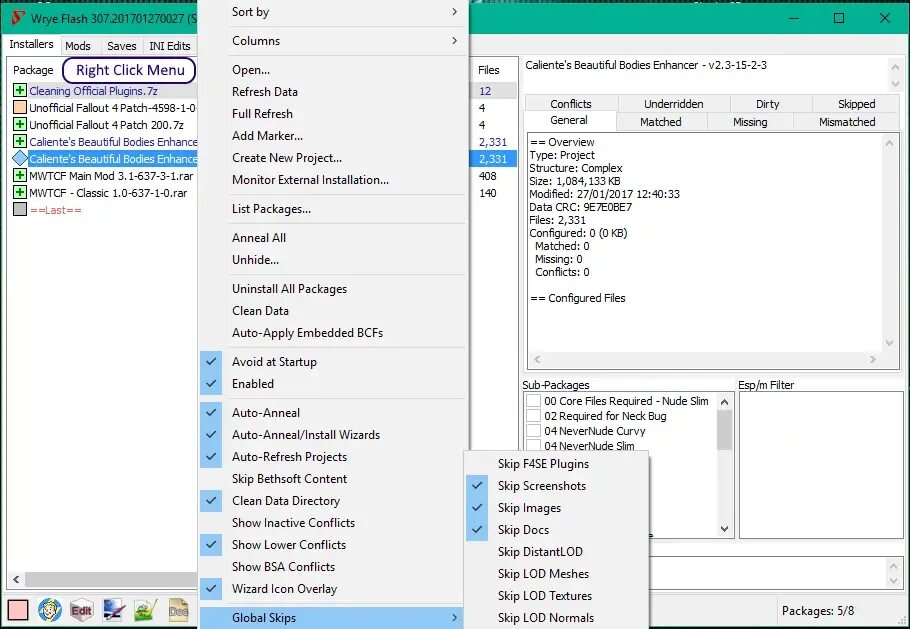Click Sub-Packages list scroll up arrow

pos(724,402)
